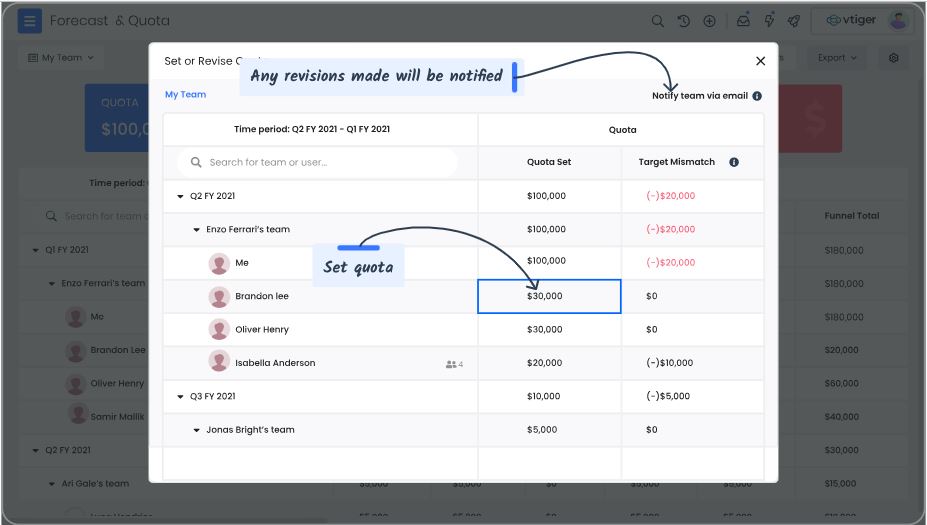This screenshot has width=927, height=525.
Task: Close the Set or Revise Quota dialog
Action: [760, 61]
